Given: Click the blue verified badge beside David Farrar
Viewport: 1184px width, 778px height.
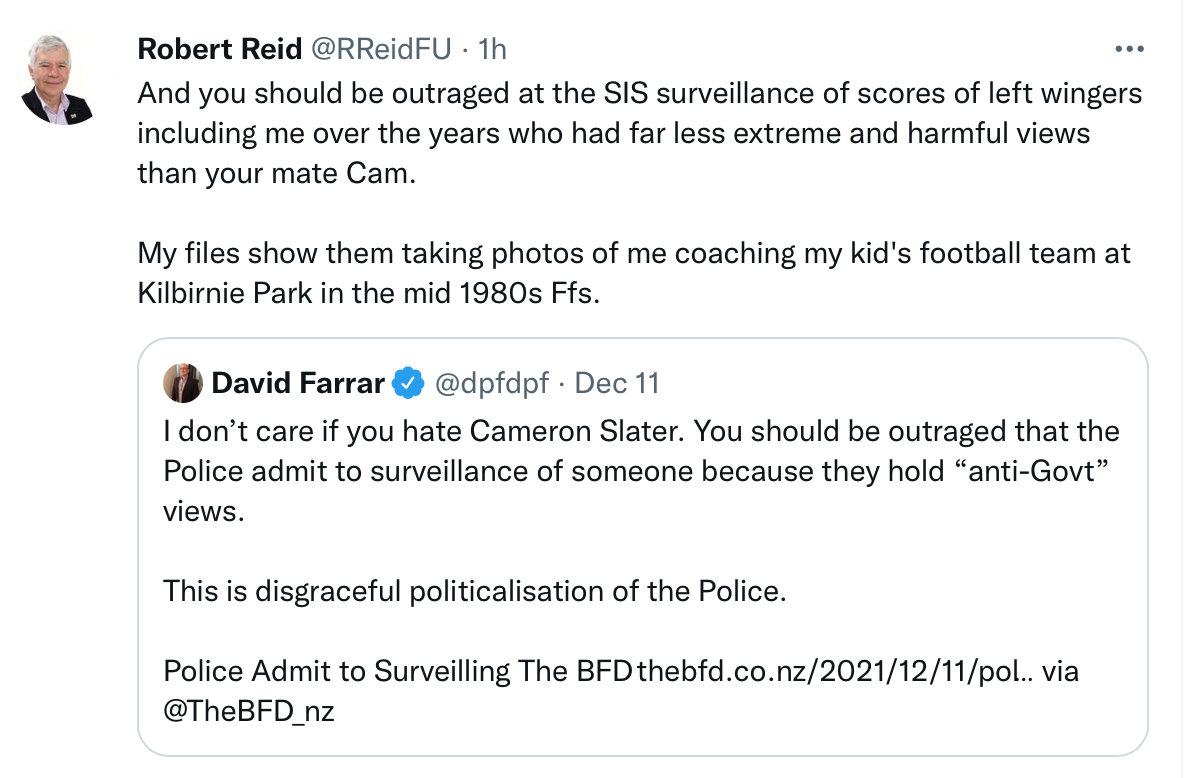Looking at the screenshot, I should [406, 383].
